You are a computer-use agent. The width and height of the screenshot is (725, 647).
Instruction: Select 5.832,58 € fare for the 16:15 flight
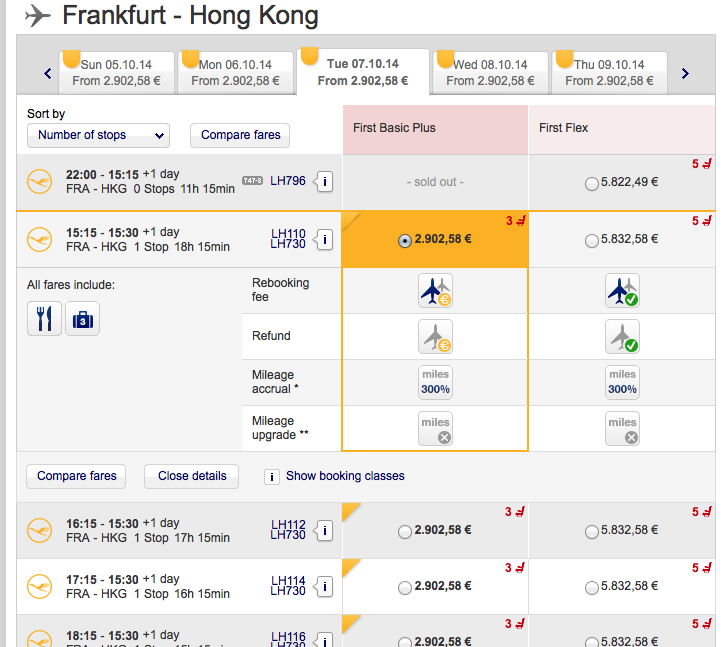click(x=591, y=532)
